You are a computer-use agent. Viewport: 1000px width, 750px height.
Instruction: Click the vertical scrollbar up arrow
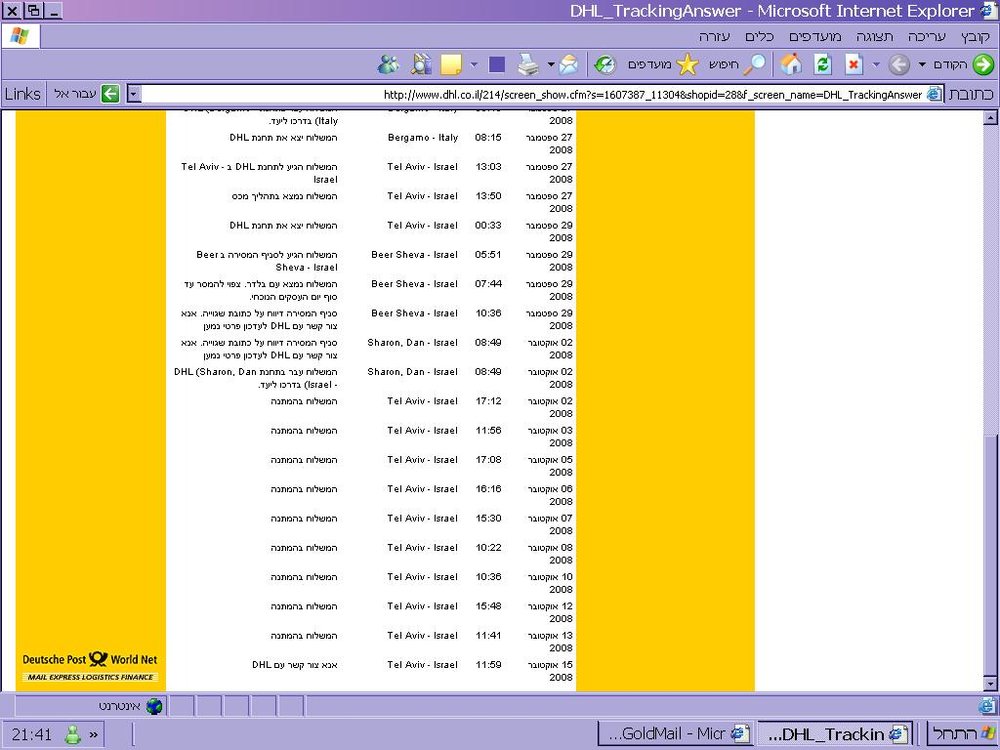click(990, 117)
